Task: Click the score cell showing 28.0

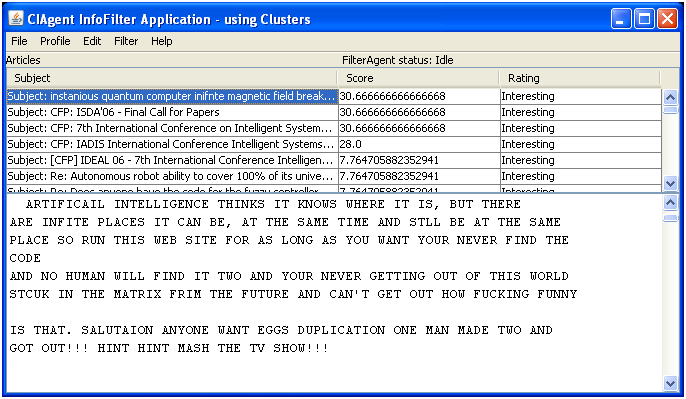Action: 419,144
